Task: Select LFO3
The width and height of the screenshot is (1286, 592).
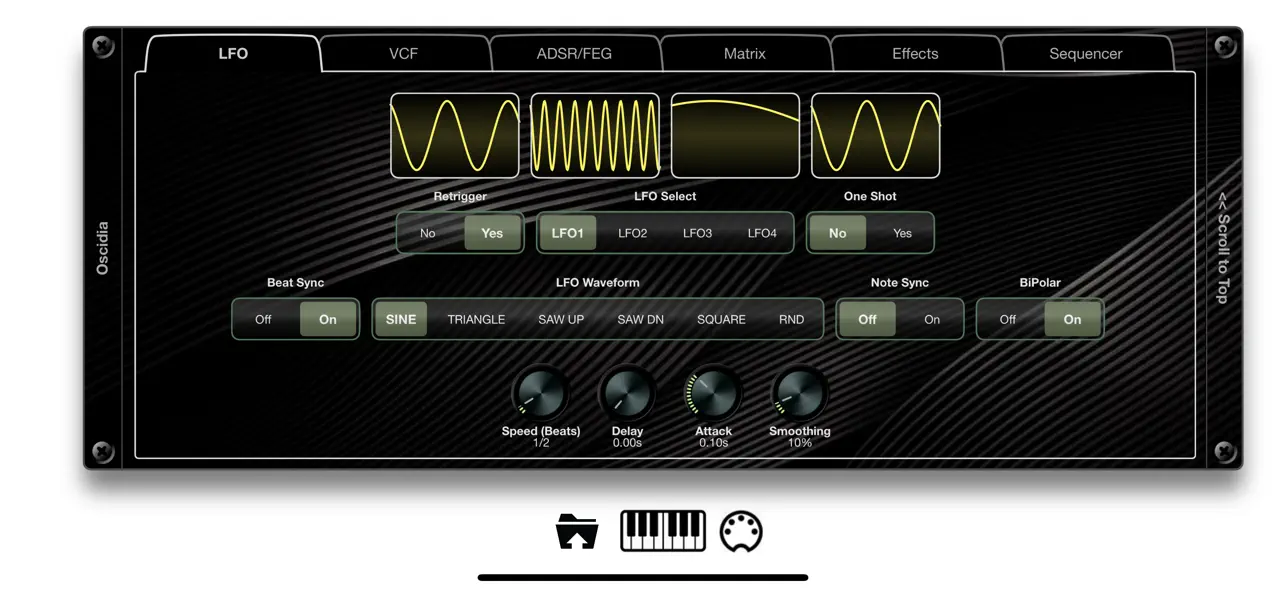Action: pos(698,233)
